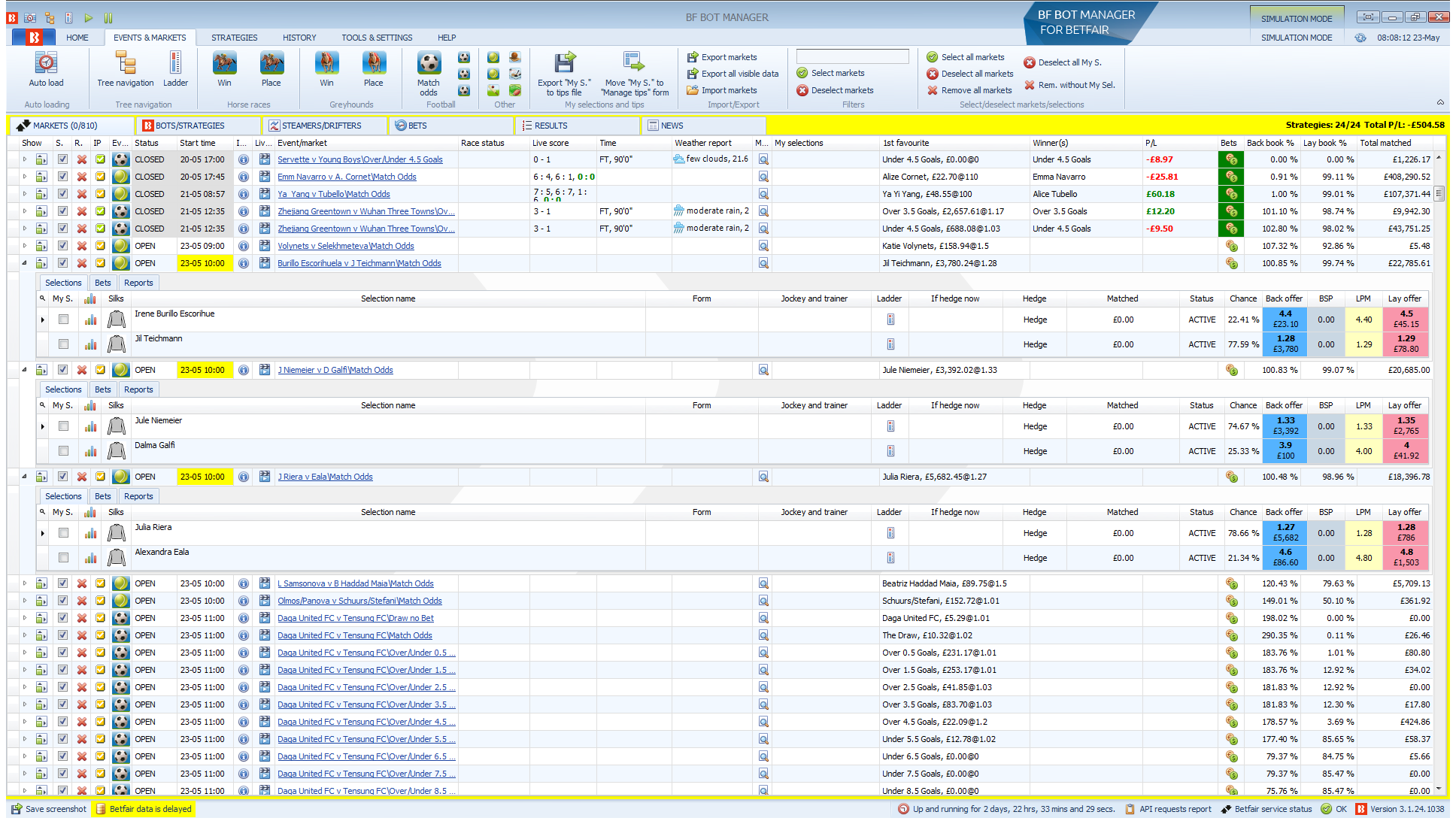Click Select all markets
Viewport: 1456px width, 824px height.
pos(966,57)
